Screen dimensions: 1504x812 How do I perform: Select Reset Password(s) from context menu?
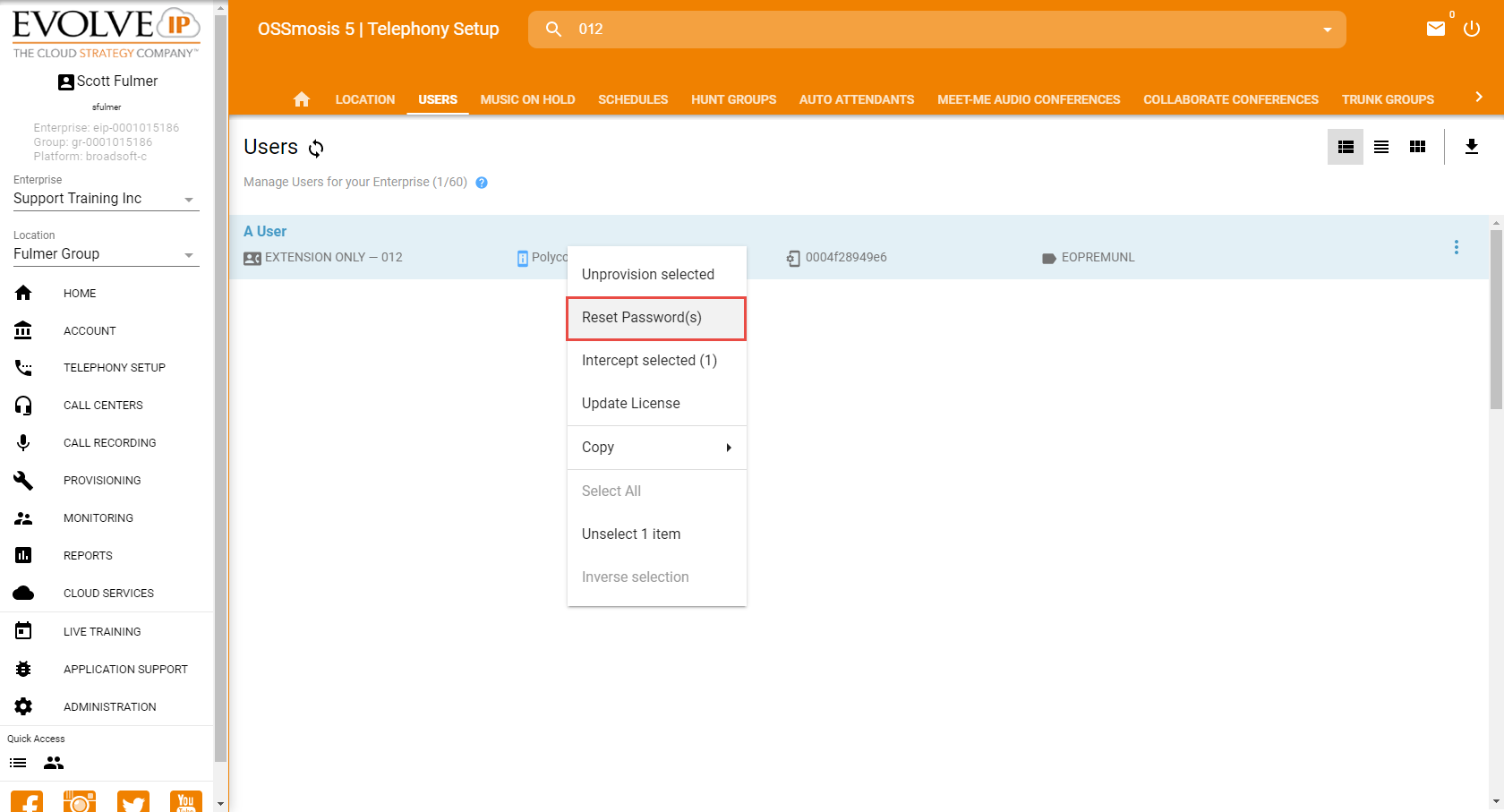coord(656,318)
